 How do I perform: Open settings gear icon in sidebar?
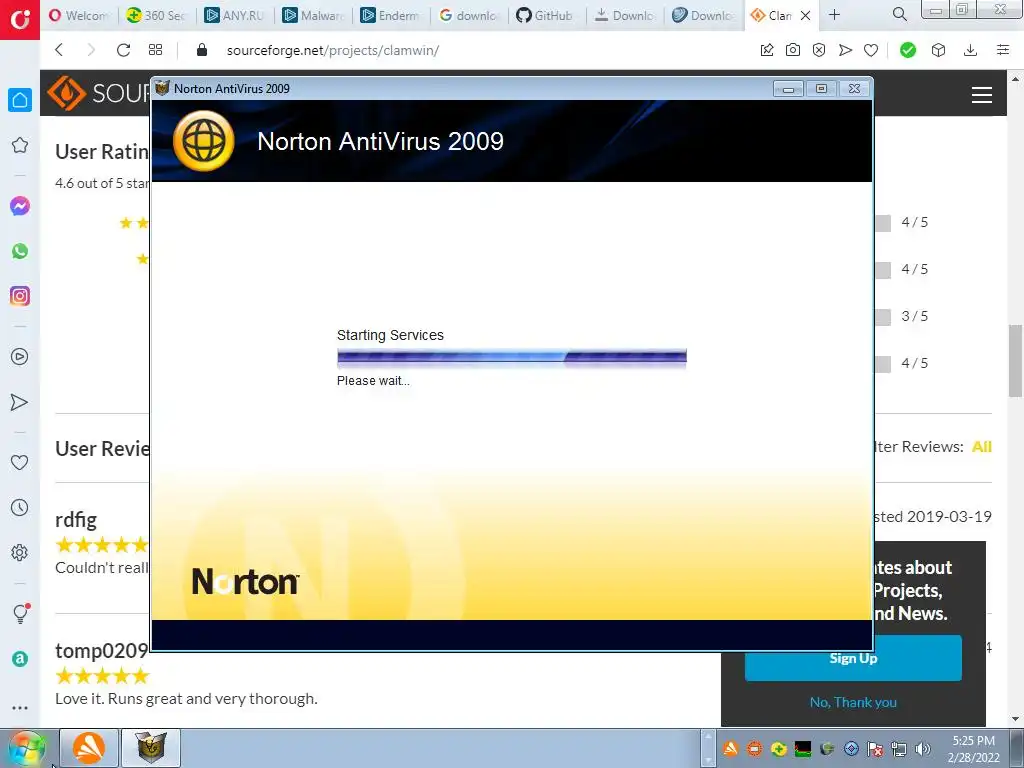tap(20, 552)
